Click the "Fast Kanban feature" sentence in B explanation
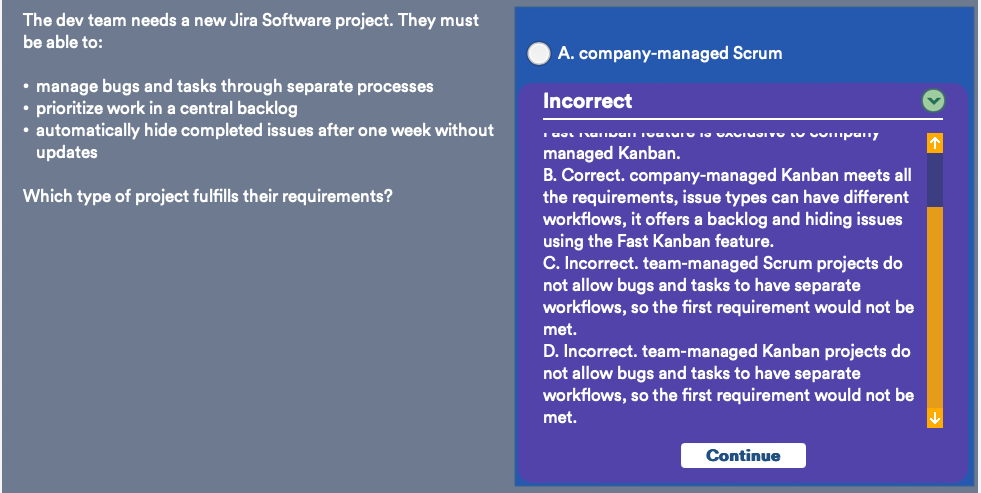Screen dimensions: 981x493 pos(658,241)
